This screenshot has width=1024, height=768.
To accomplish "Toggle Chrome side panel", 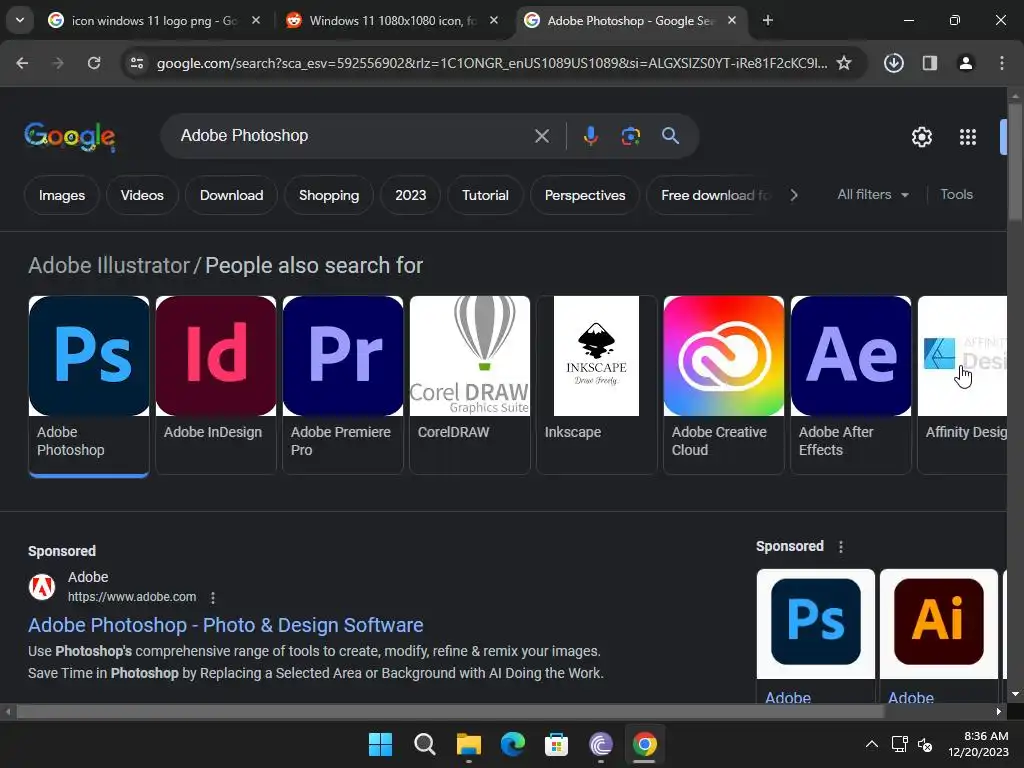I will pyautogui.click(x=929, y=63).
